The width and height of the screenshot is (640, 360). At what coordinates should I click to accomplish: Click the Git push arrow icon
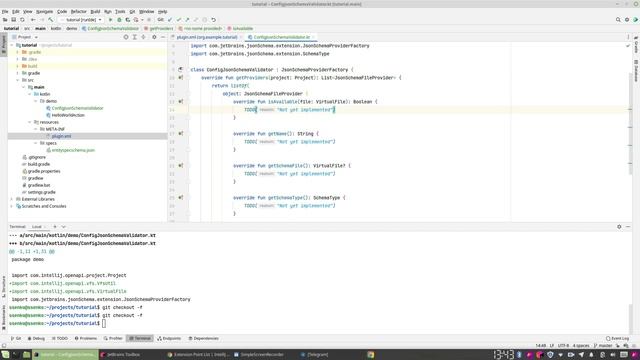tap(187, 20)
